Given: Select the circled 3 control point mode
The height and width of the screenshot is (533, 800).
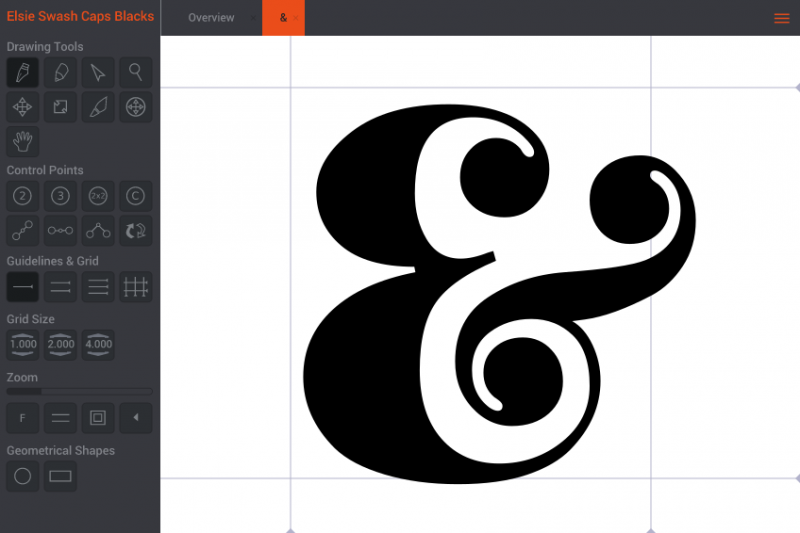Looking at the screenshot, I should click(x=60, y=196).
